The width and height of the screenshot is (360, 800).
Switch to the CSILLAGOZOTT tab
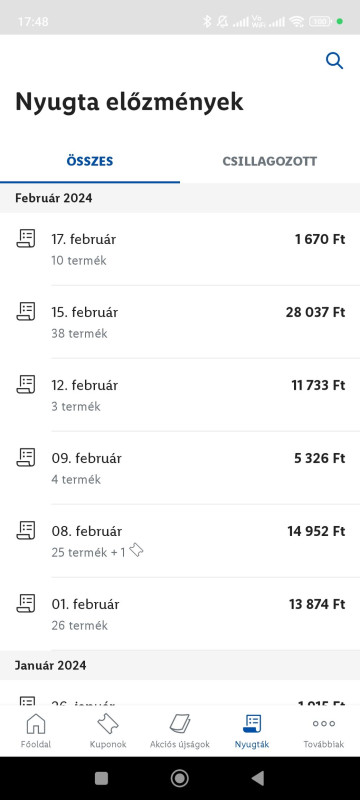pyautogui.click(x=270, y=161)
